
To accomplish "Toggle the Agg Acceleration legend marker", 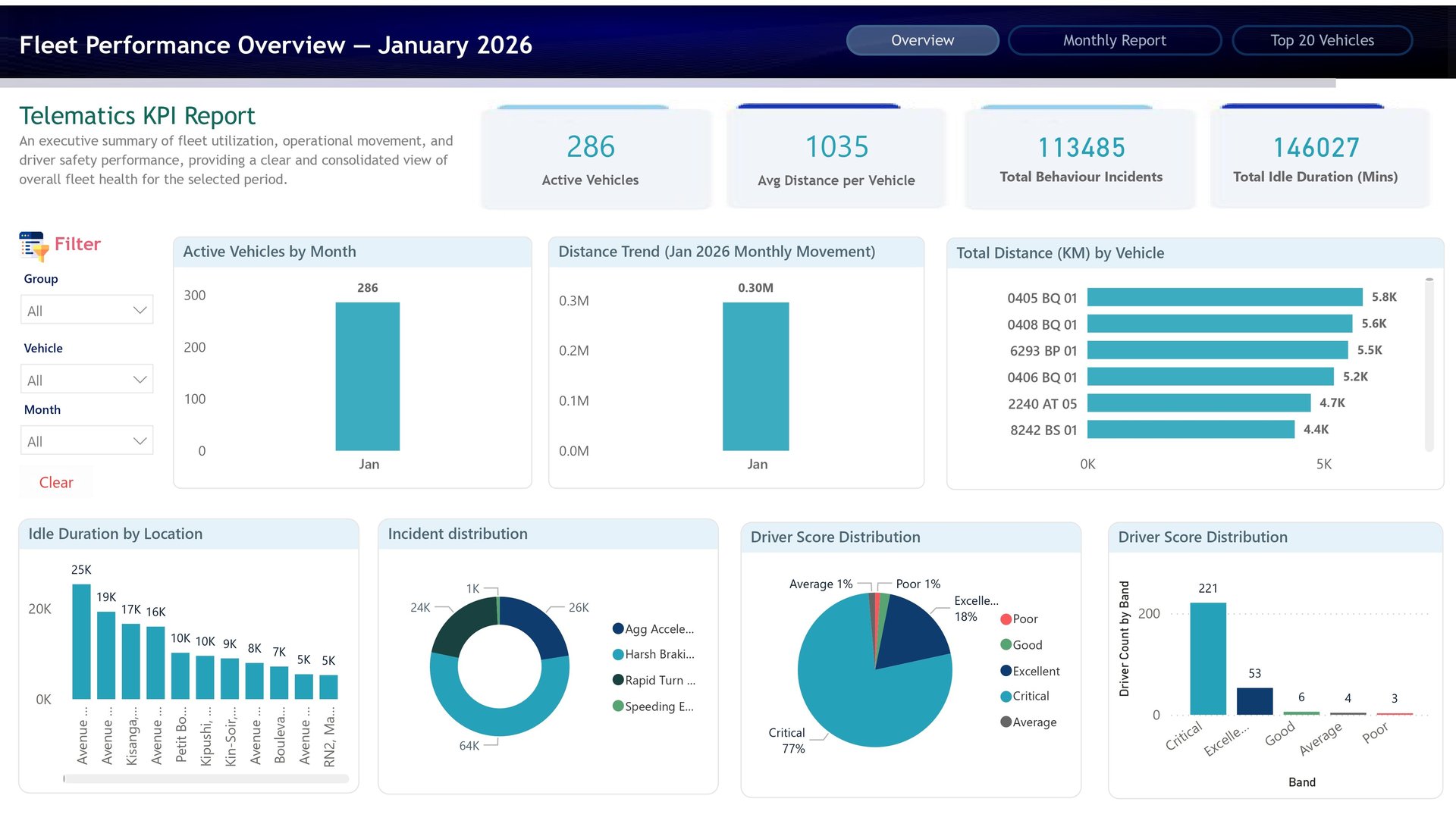I will pos(618,628).
